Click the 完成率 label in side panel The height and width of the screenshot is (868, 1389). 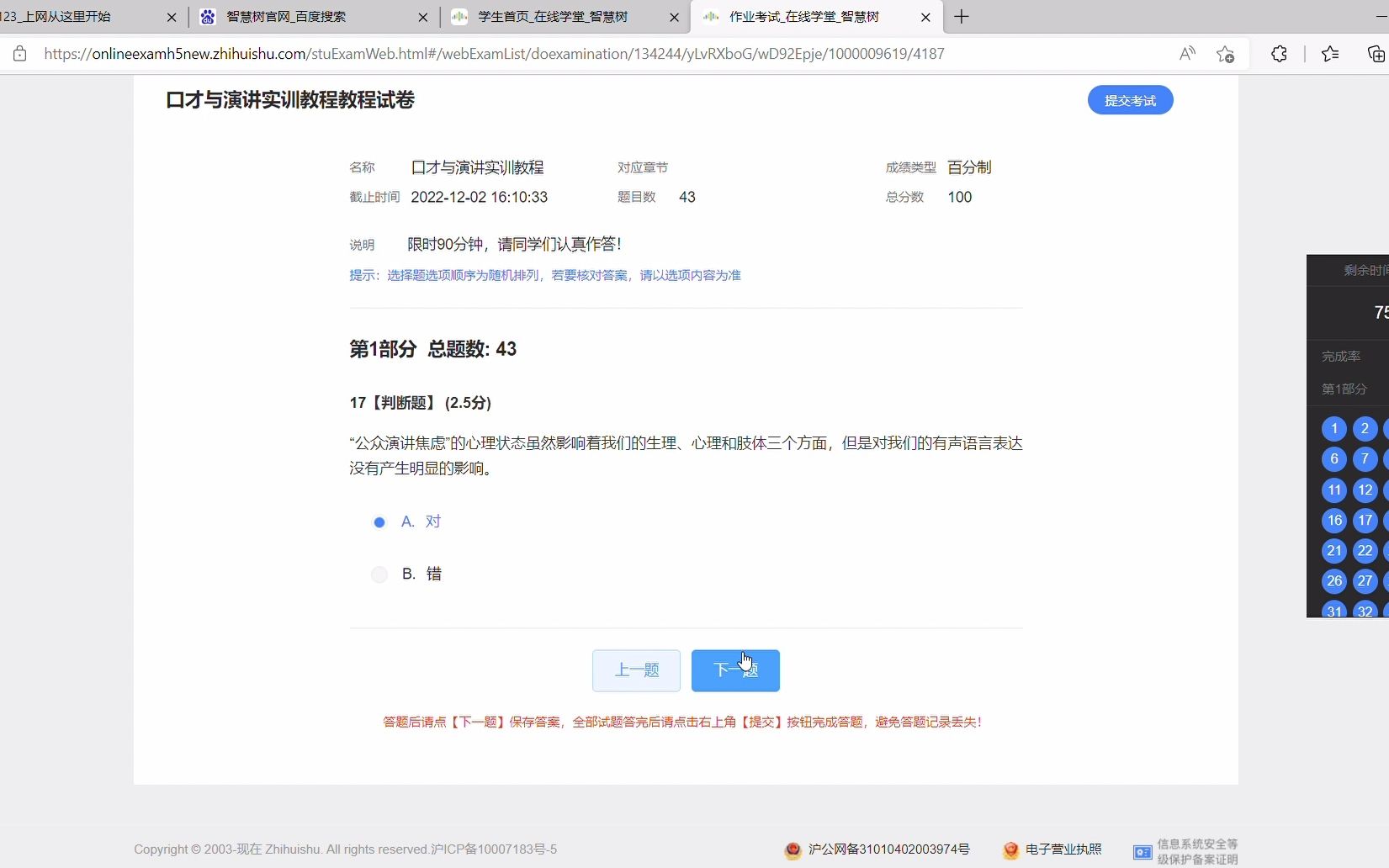pos(1340,357)
